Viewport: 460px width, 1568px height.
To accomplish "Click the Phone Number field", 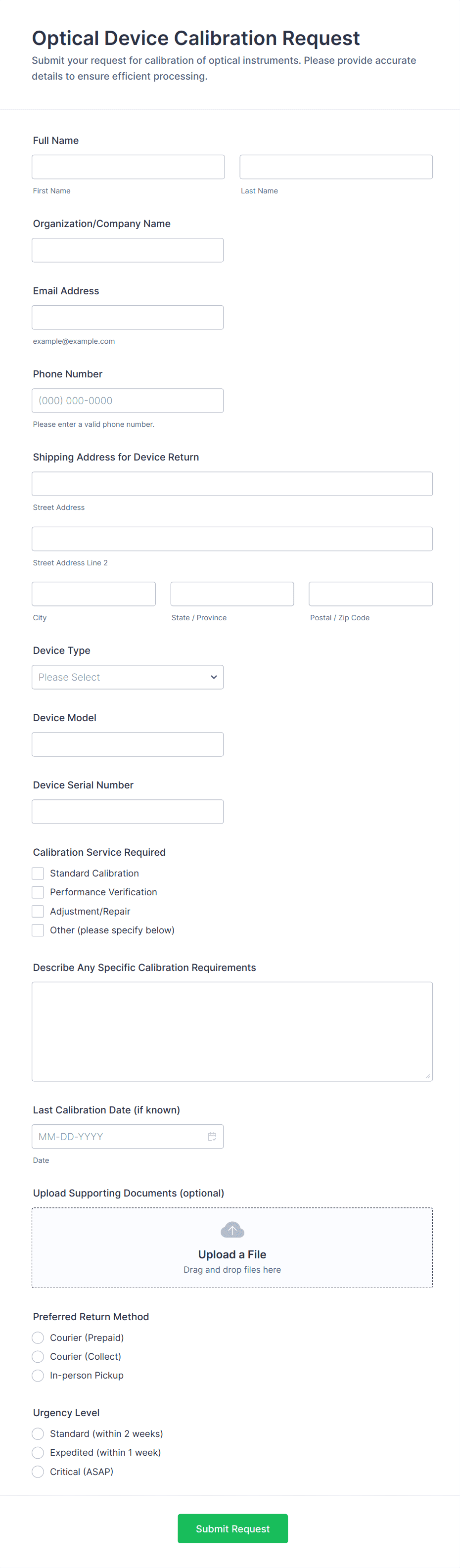I will point(128,401).
